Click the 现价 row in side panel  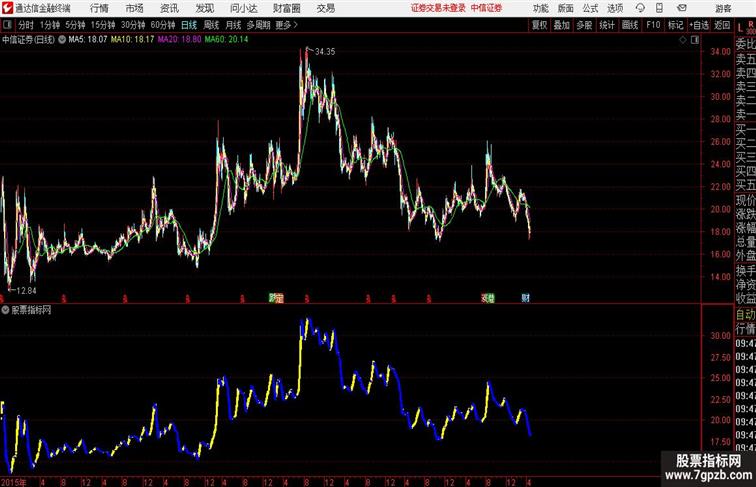click(x=745, y=200)
